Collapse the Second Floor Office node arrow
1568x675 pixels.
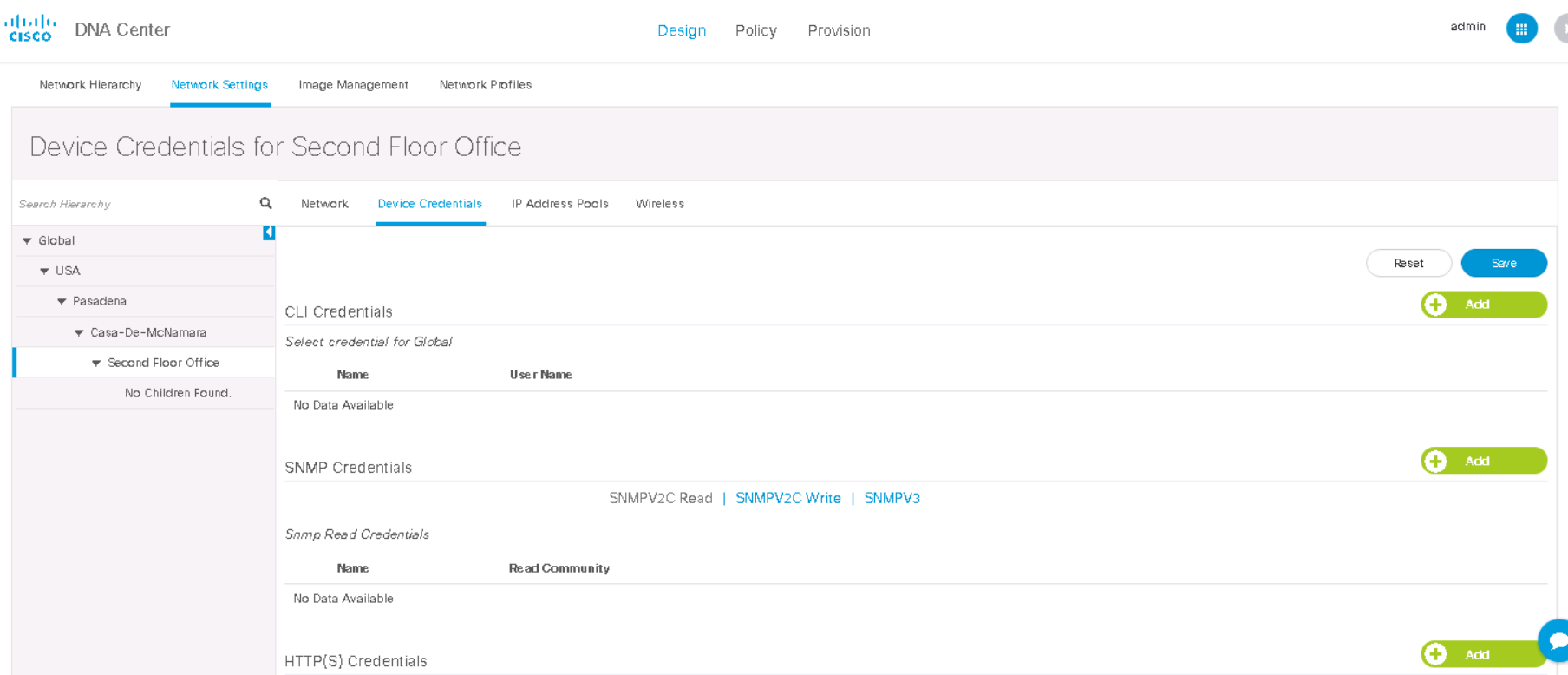(96, 364)
